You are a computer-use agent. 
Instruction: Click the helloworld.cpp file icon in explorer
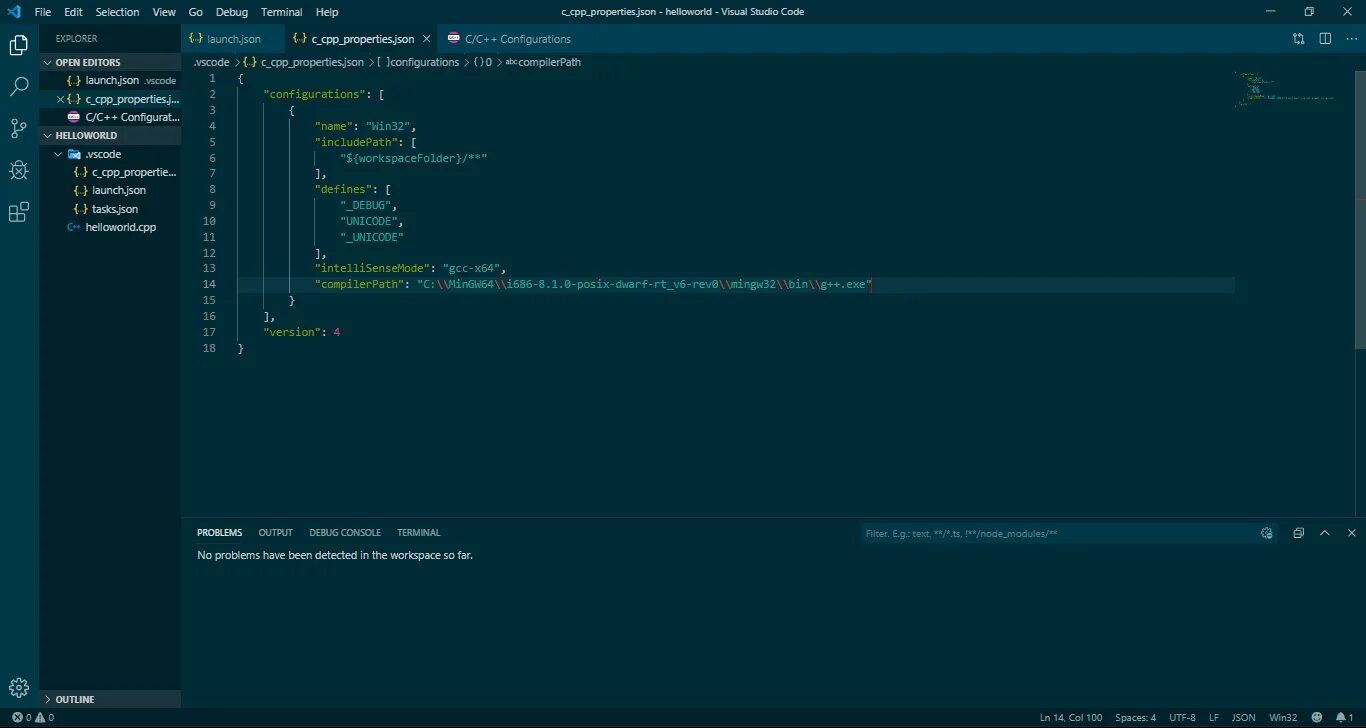pos(73,227)
